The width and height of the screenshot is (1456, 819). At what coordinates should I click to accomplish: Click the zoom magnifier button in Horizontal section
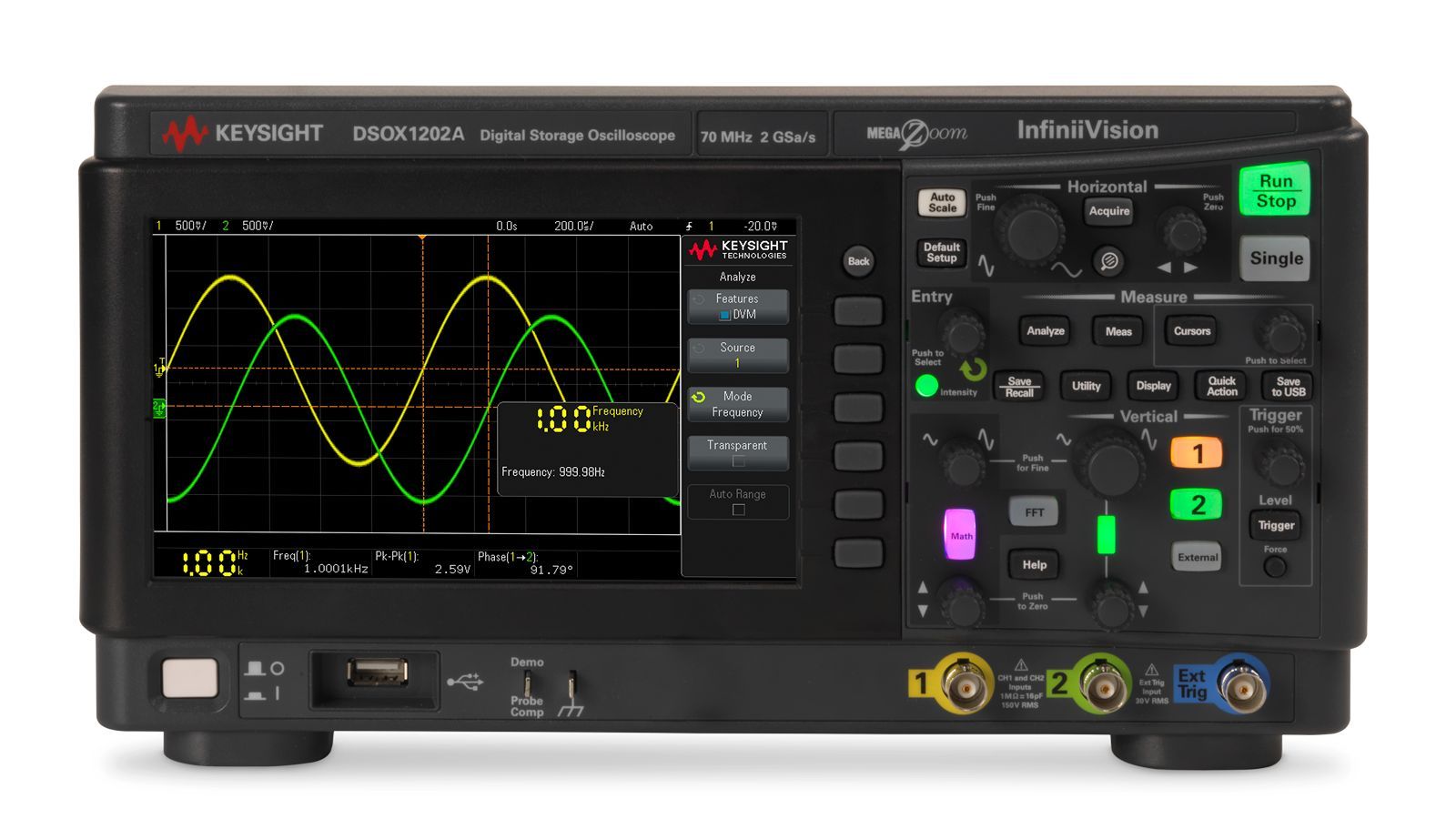tap(1108, 262)
